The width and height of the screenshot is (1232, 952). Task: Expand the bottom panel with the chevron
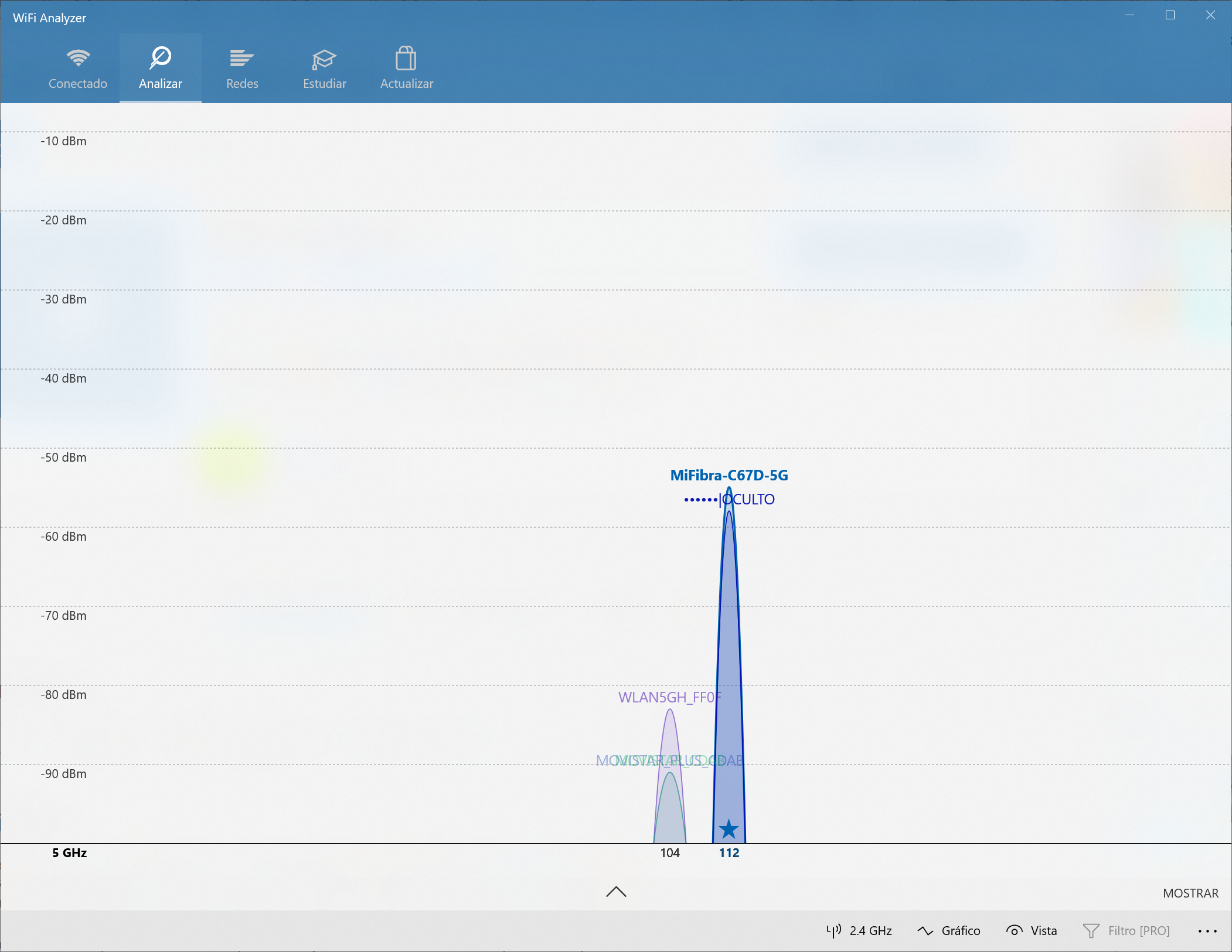click(616, 892)
